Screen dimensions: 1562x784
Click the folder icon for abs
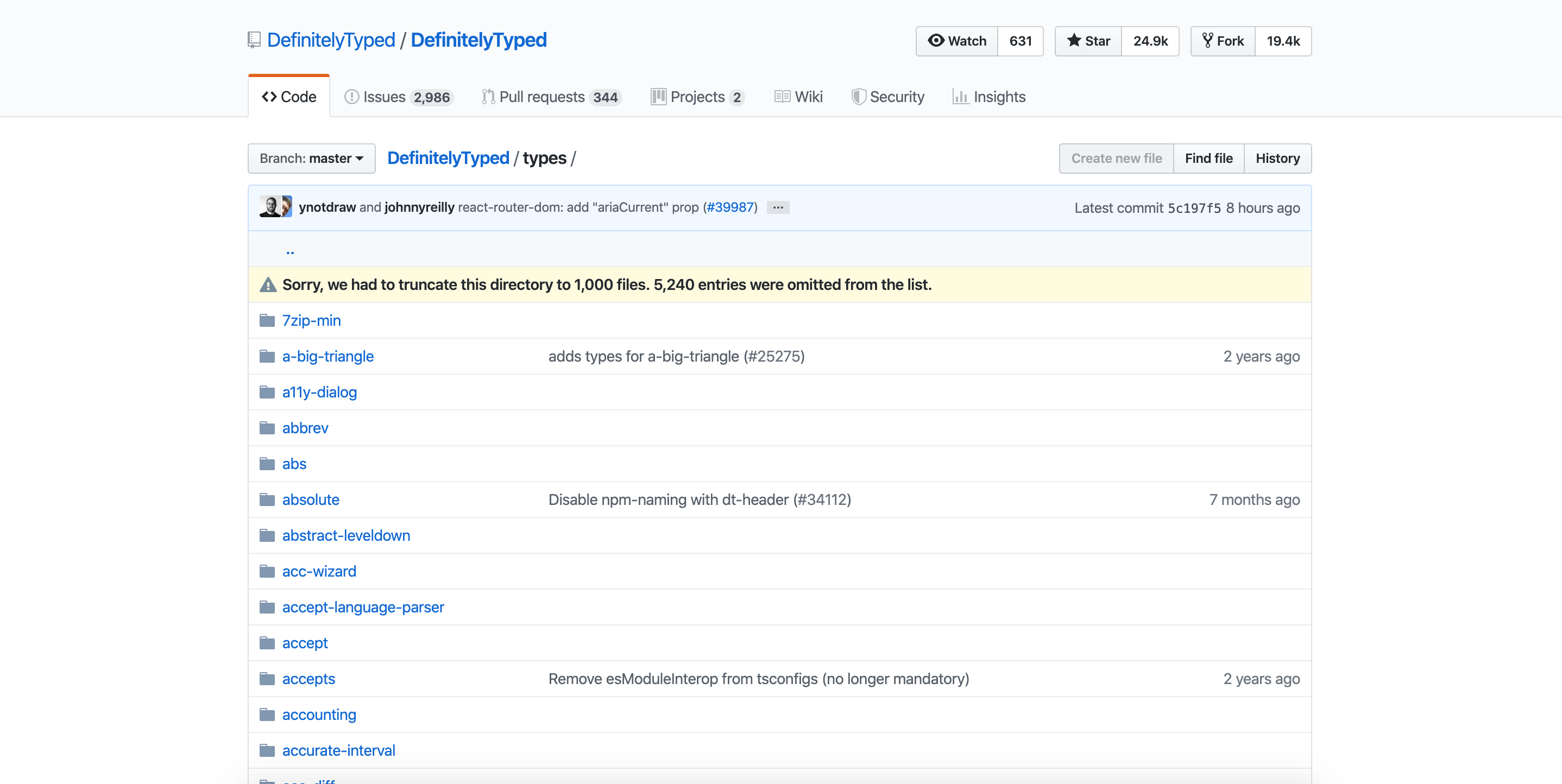(x=267, y=463)
